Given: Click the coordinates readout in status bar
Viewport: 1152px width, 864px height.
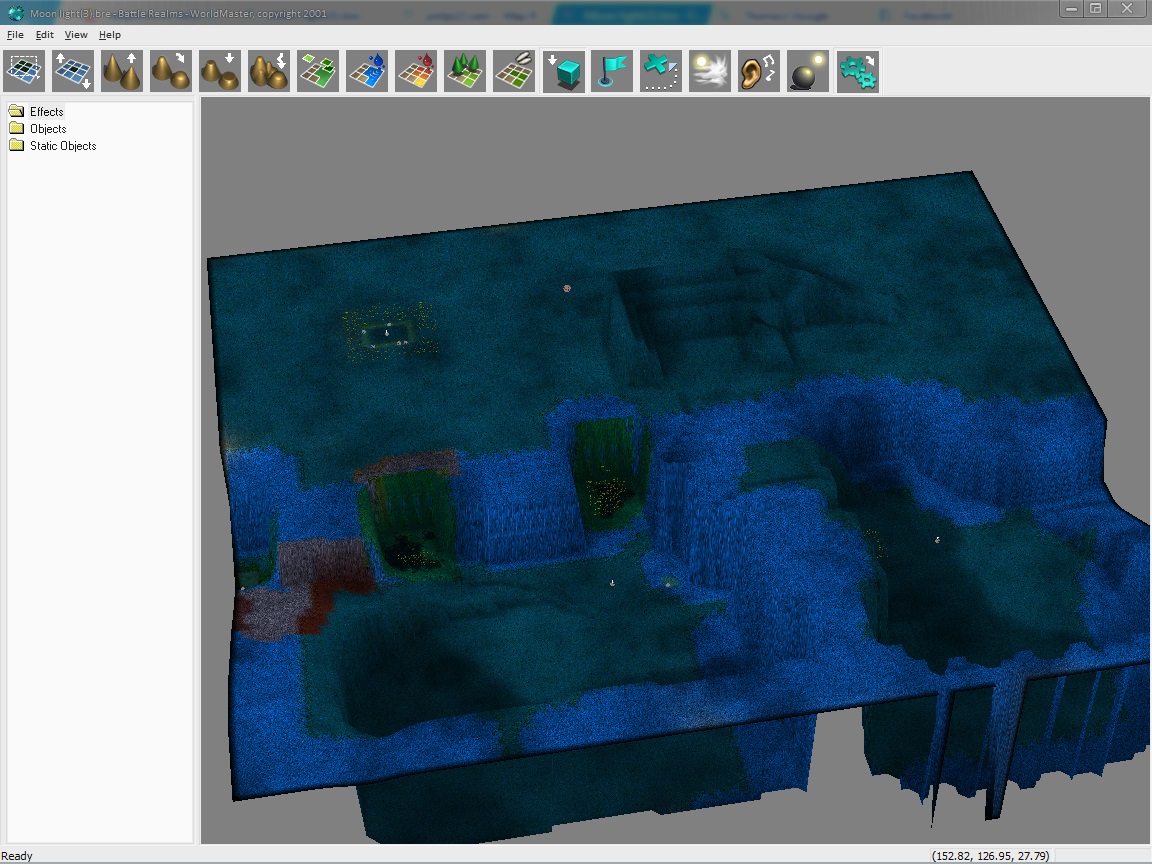Looking at the screenshot, I should pyautogui.click(x=990, y=856).
